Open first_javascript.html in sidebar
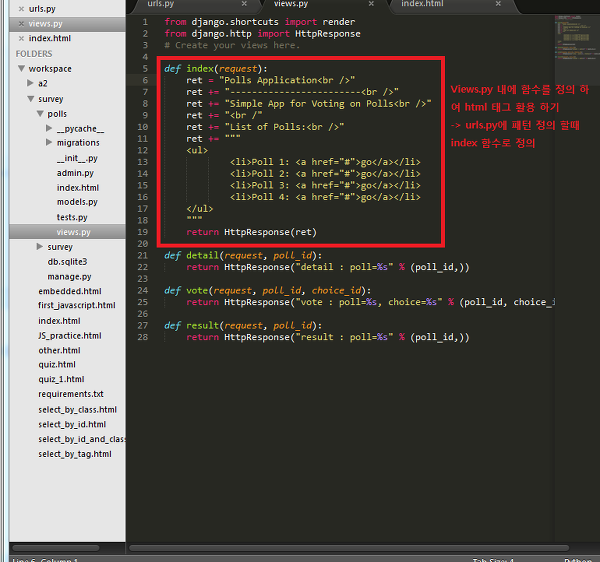 [77, 305]
